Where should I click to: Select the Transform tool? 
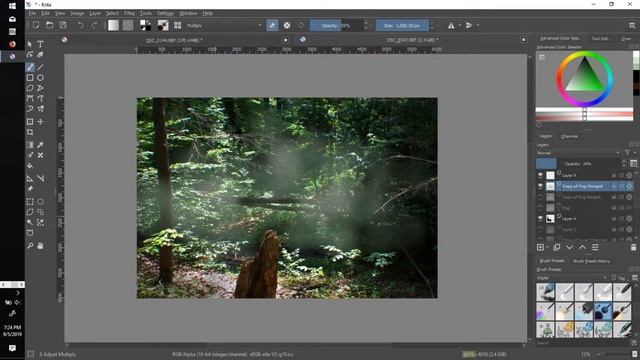30,122
